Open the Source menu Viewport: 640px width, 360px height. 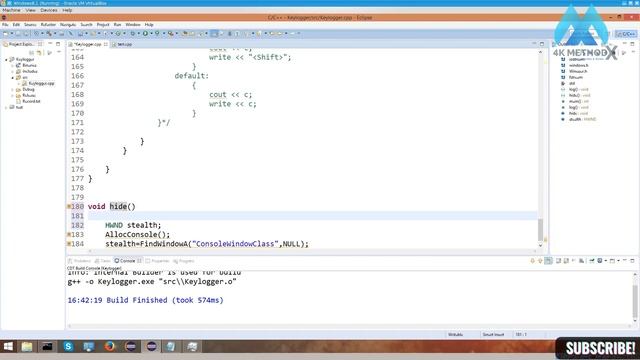click(x=30, y=24)
